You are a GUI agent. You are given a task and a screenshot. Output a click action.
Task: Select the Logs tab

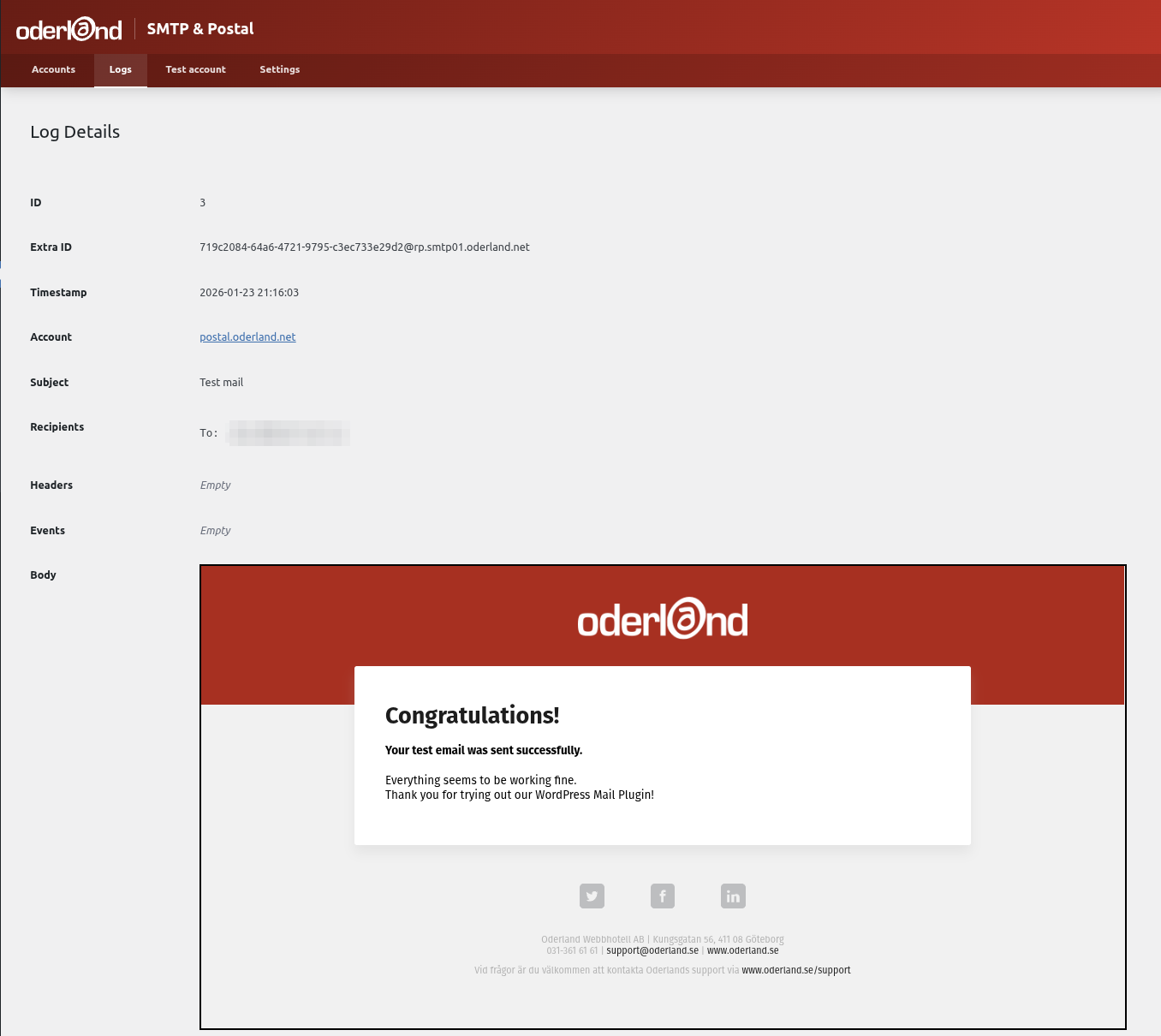[x=120, y=70]
